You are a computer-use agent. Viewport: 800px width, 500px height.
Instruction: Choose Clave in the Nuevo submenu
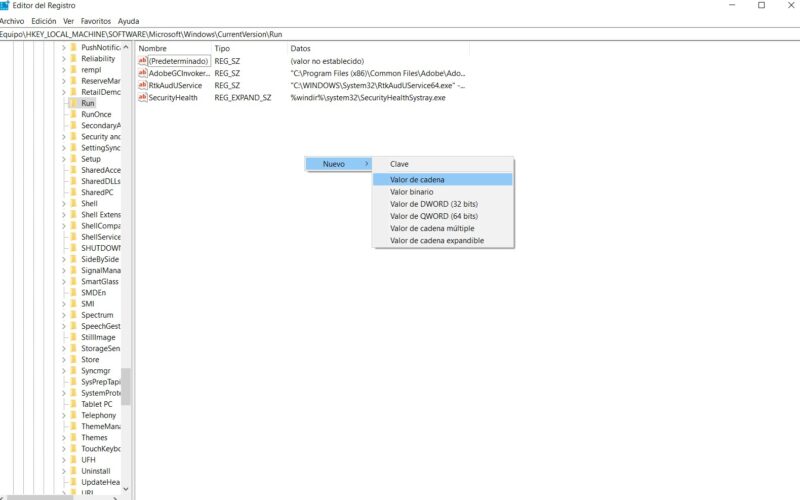tap(442, 164)
